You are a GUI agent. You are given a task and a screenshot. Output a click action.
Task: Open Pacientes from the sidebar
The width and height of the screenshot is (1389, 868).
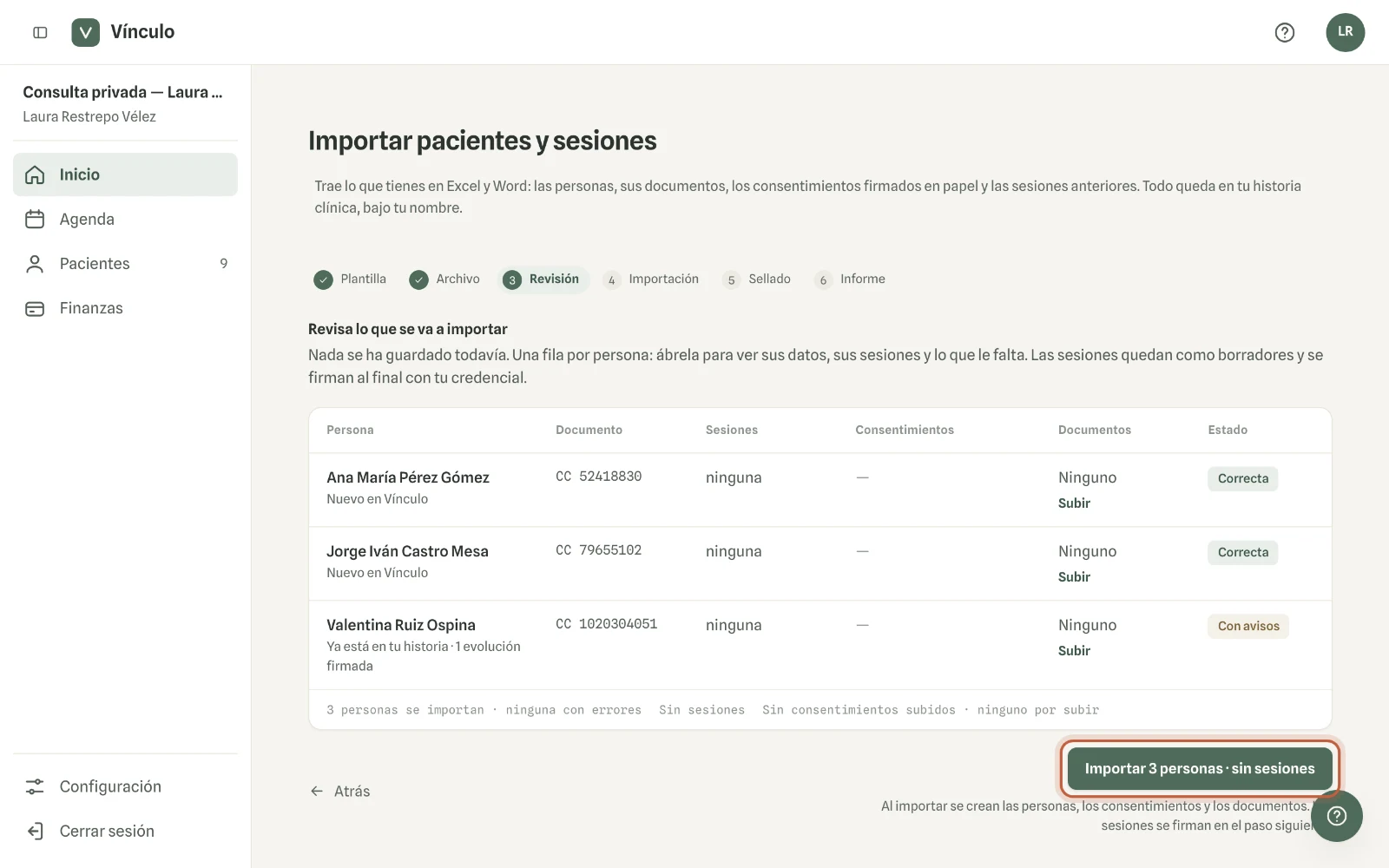tap(125, 264)
